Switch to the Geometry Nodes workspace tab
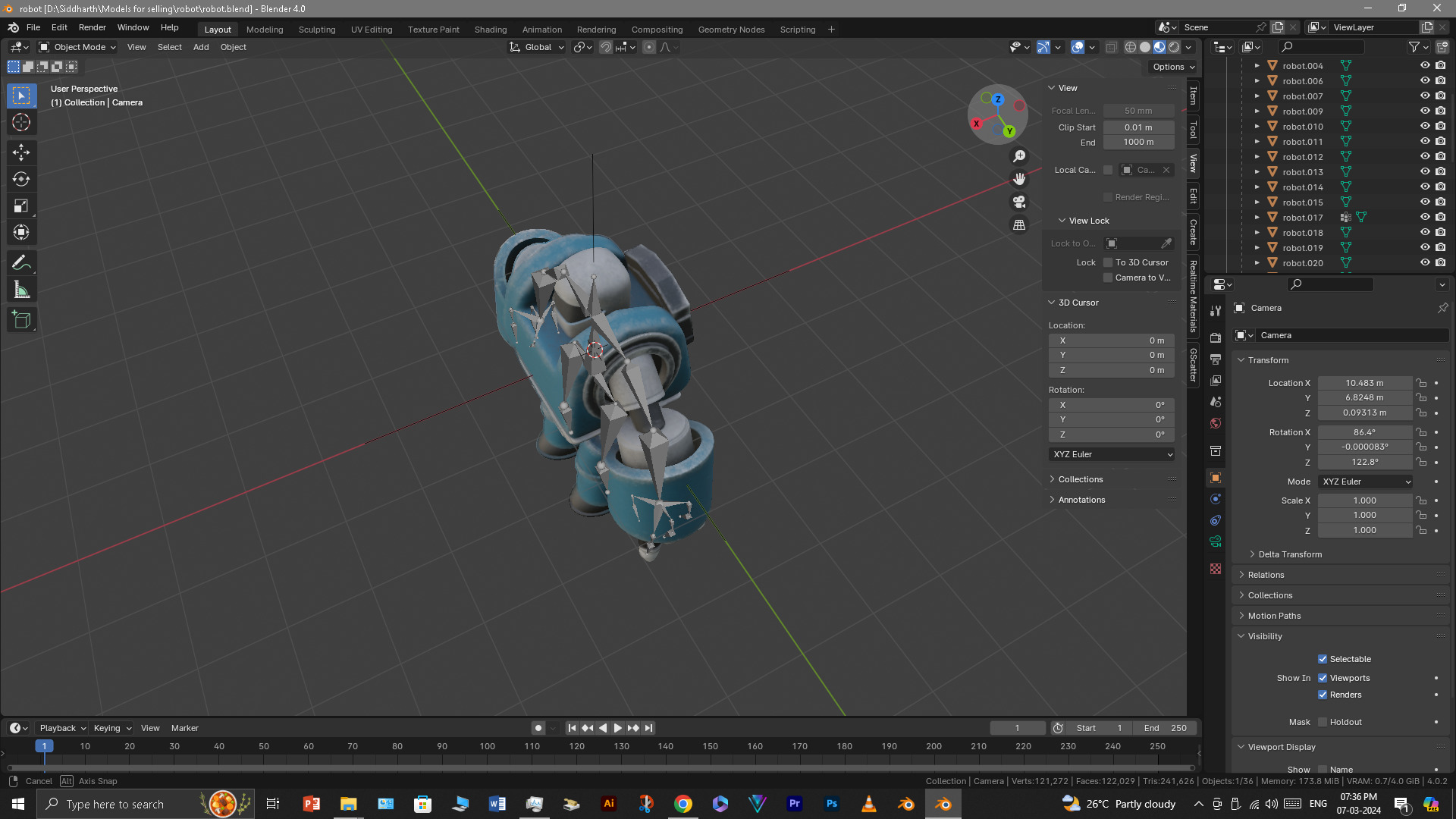Image resolution: width=1456 pixels, height=819 pixels. click(x=731, y=30)
